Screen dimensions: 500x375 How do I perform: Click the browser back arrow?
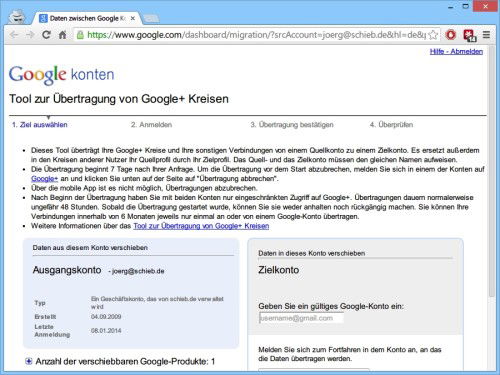(14, 35)
